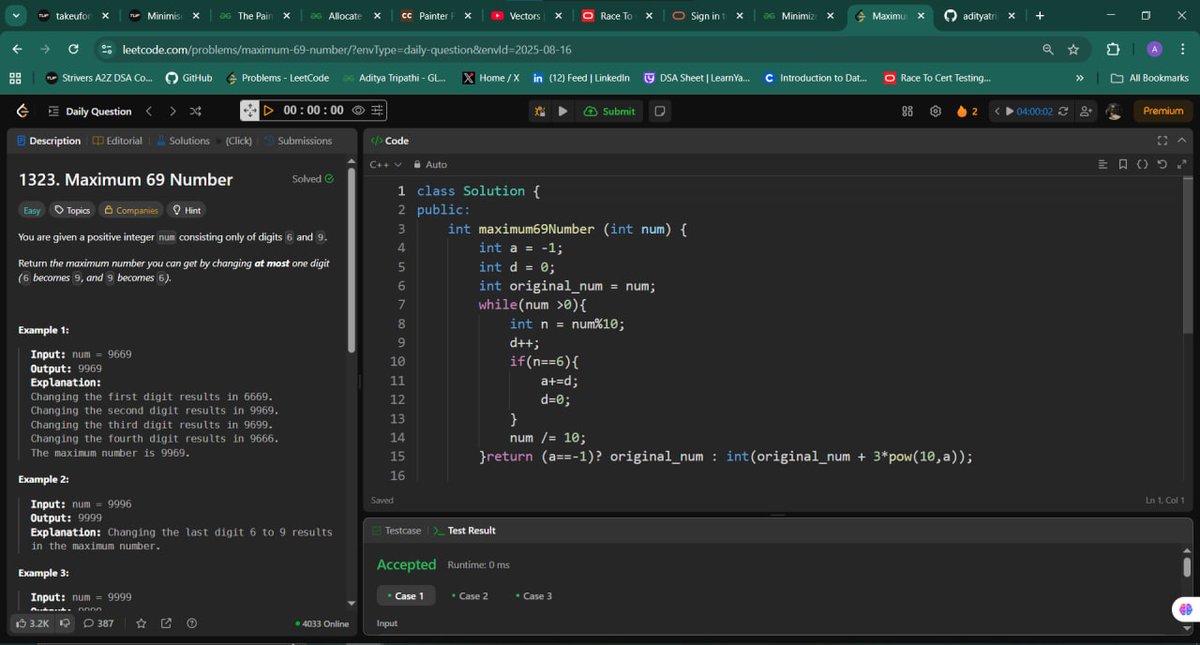Open the user profile avatar
Viewport: 1200px width, 645px height.
tap(1114, 111)
